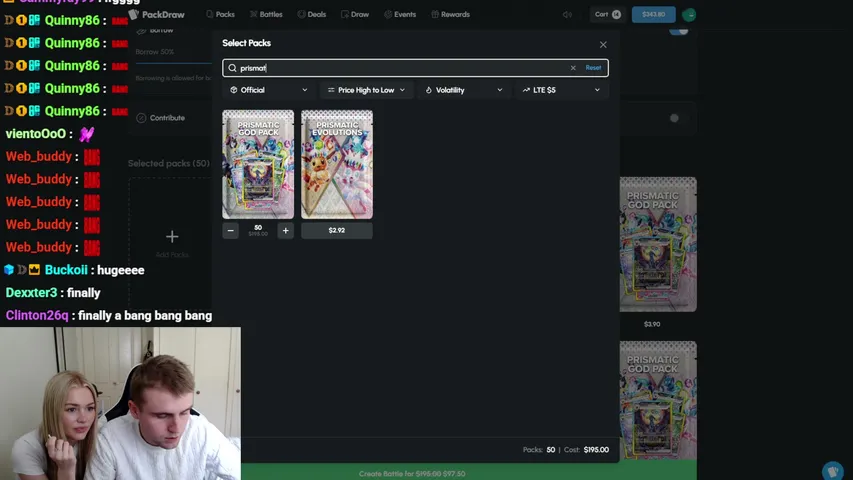
Task: Expand the Volatility dropdown
Action: click(x=463, y=90)
